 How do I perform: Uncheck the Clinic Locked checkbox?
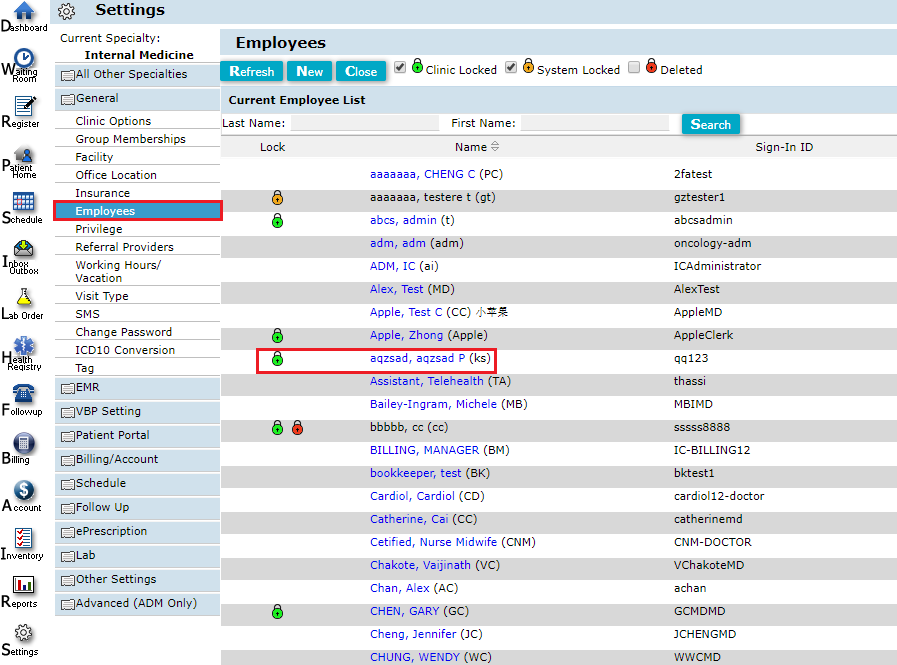tap(399, 67)
